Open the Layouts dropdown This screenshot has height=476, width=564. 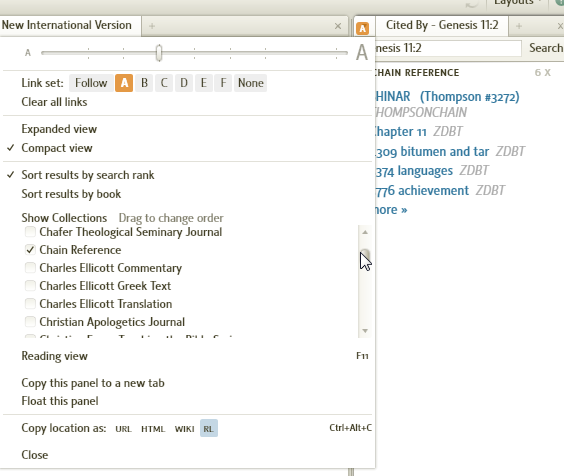519,3
